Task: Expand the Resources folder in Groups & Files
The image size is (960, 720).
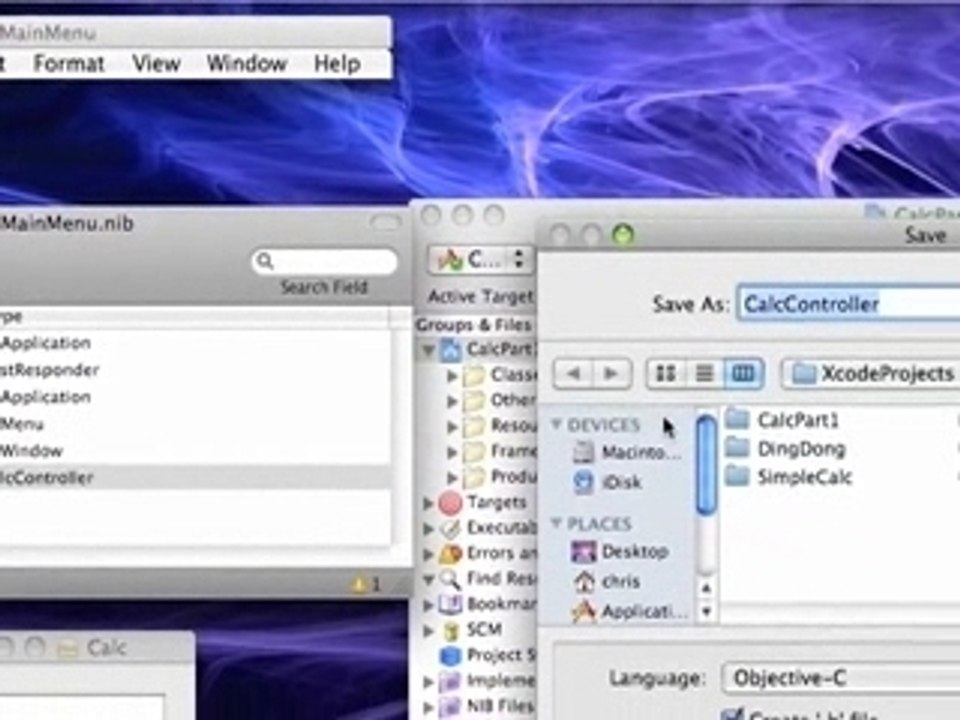Action: (x=452, y=426)
